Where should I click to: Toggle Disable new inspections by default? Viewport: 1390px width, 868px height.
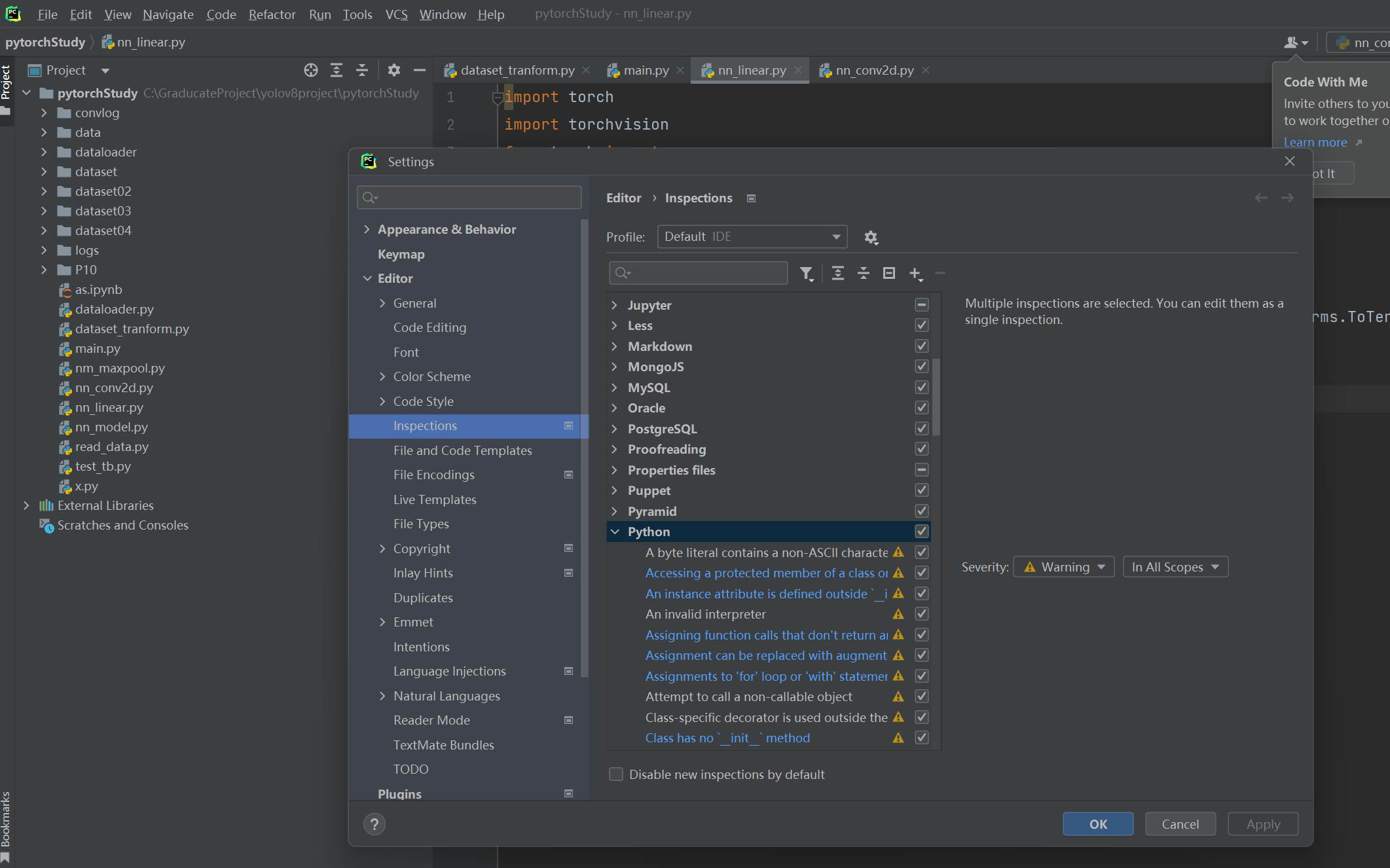(x=616, y=774)
